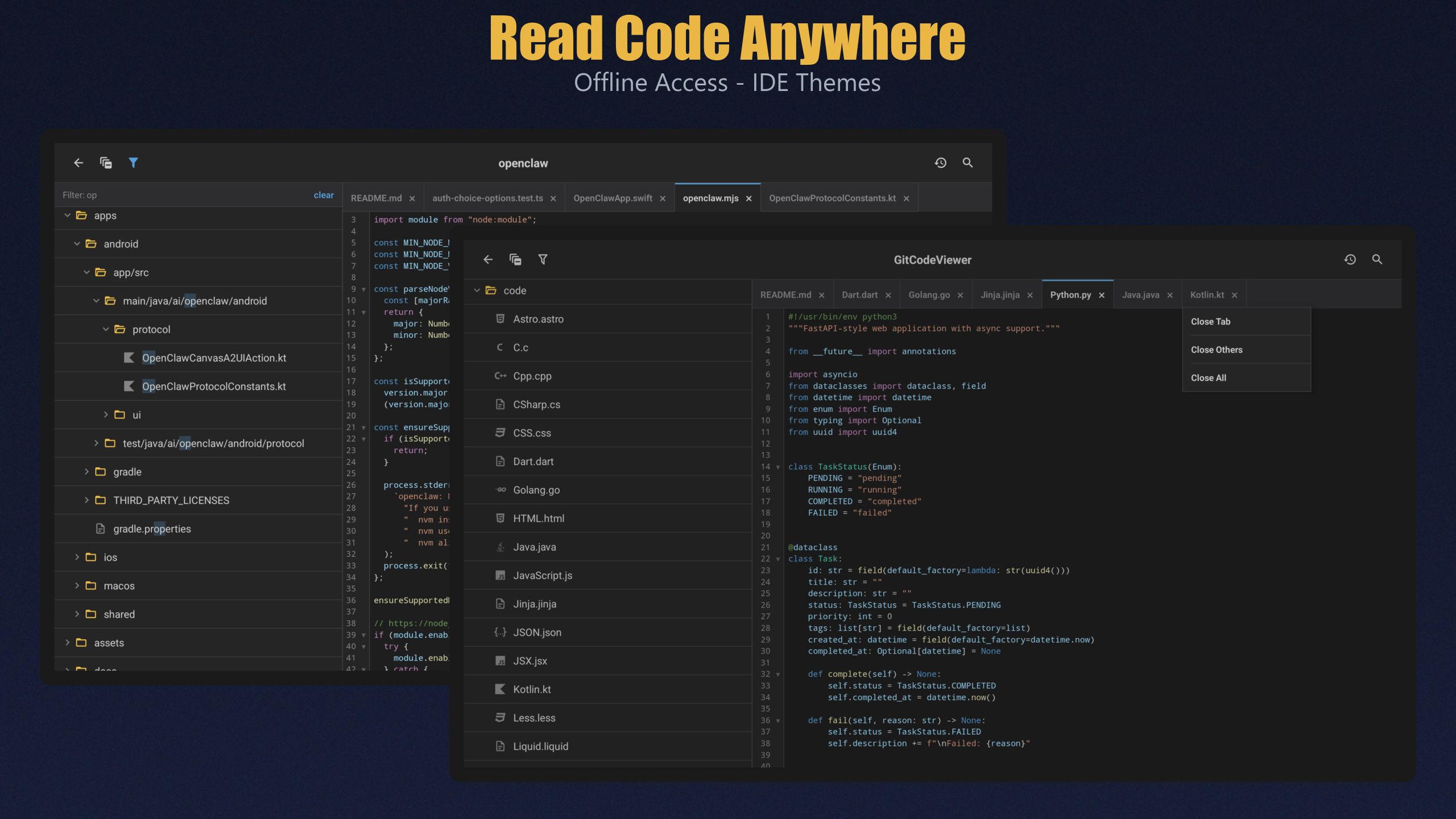The height and width of the screenshot is (819, 1456).
Task: Click the Kotlin icon beside OpenClawProtocolConstants.kt
Action: [x=129, y=386]
